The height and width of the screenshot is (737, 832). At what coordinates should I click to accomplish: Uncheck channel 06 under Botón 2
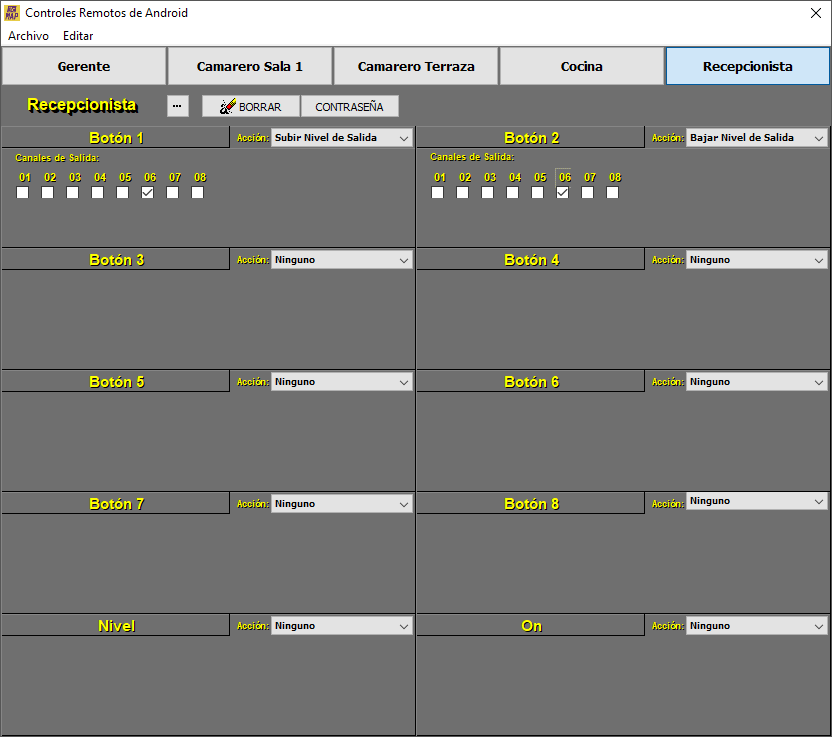pos(563,193)
